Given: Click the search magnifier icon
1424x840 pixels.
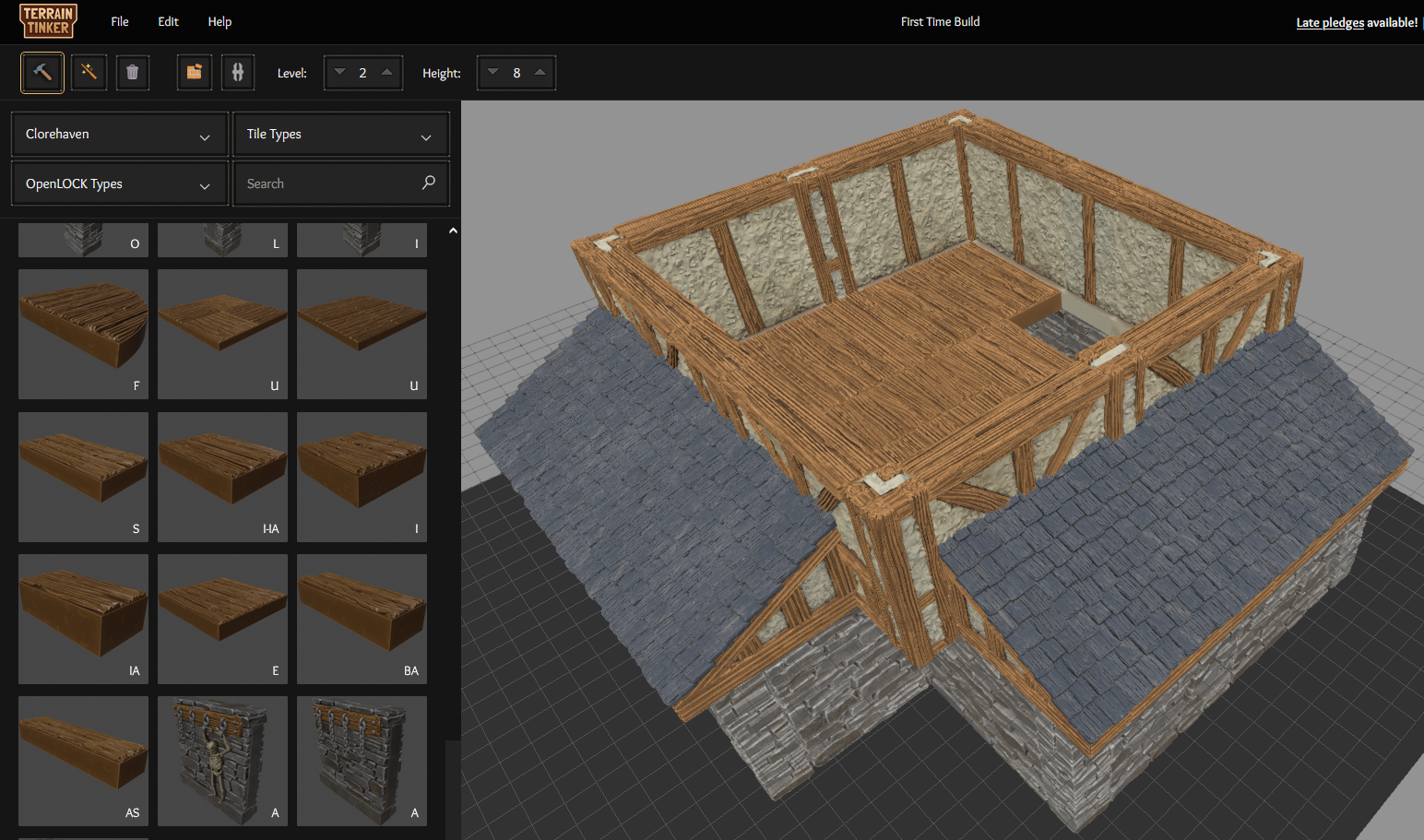Looking at the screenshot, I should 428,183.
